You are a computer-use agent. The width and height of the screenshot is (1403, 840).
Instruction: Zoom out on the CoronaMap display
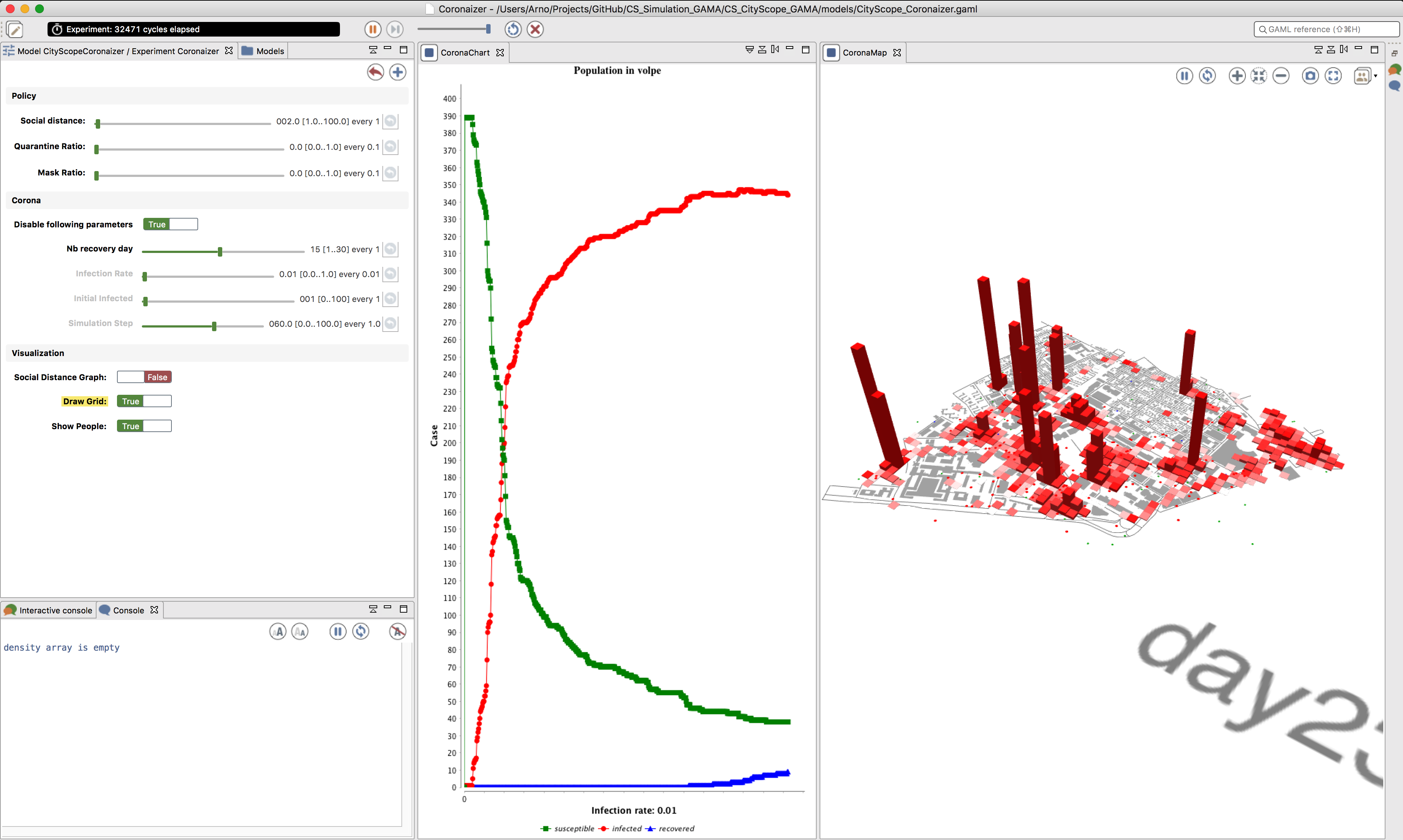pyautogui.click(x=1281, y=75)
